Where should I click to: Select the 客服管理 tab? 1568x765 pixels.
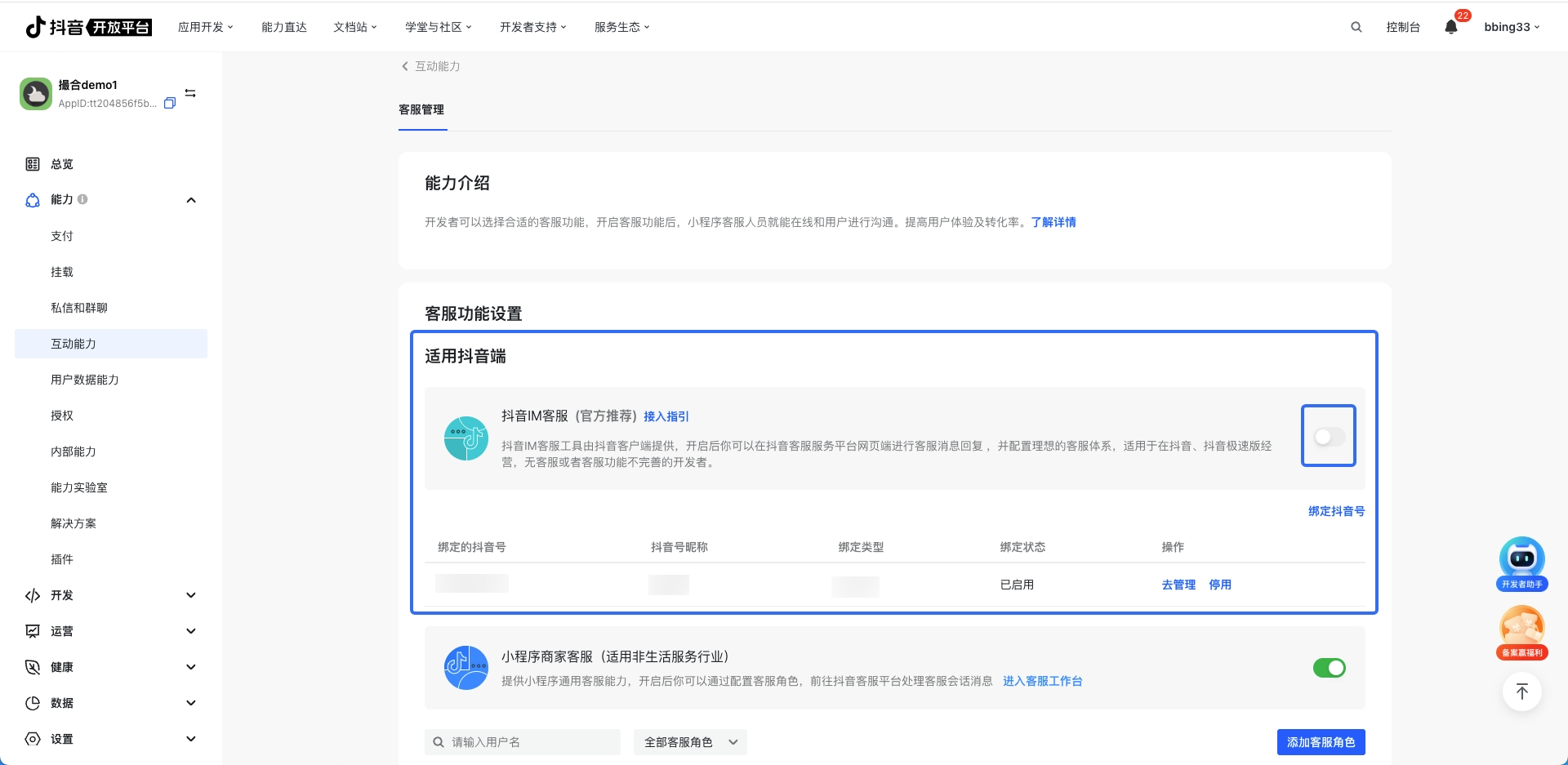tap(421, 110)
